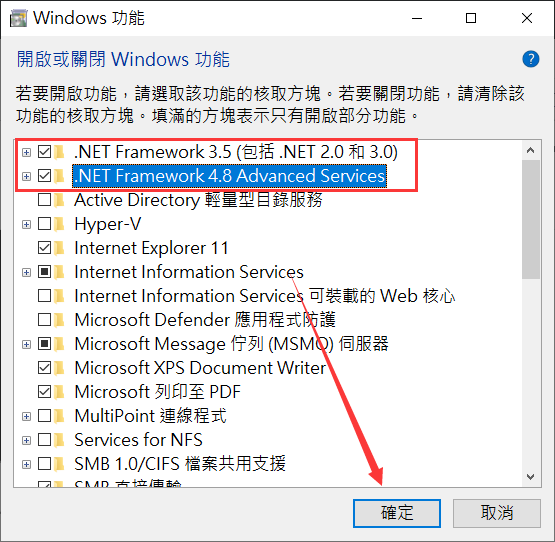Expand the Internet Information Services node
This screenshot has width=555, height=542.
[26, 272]
